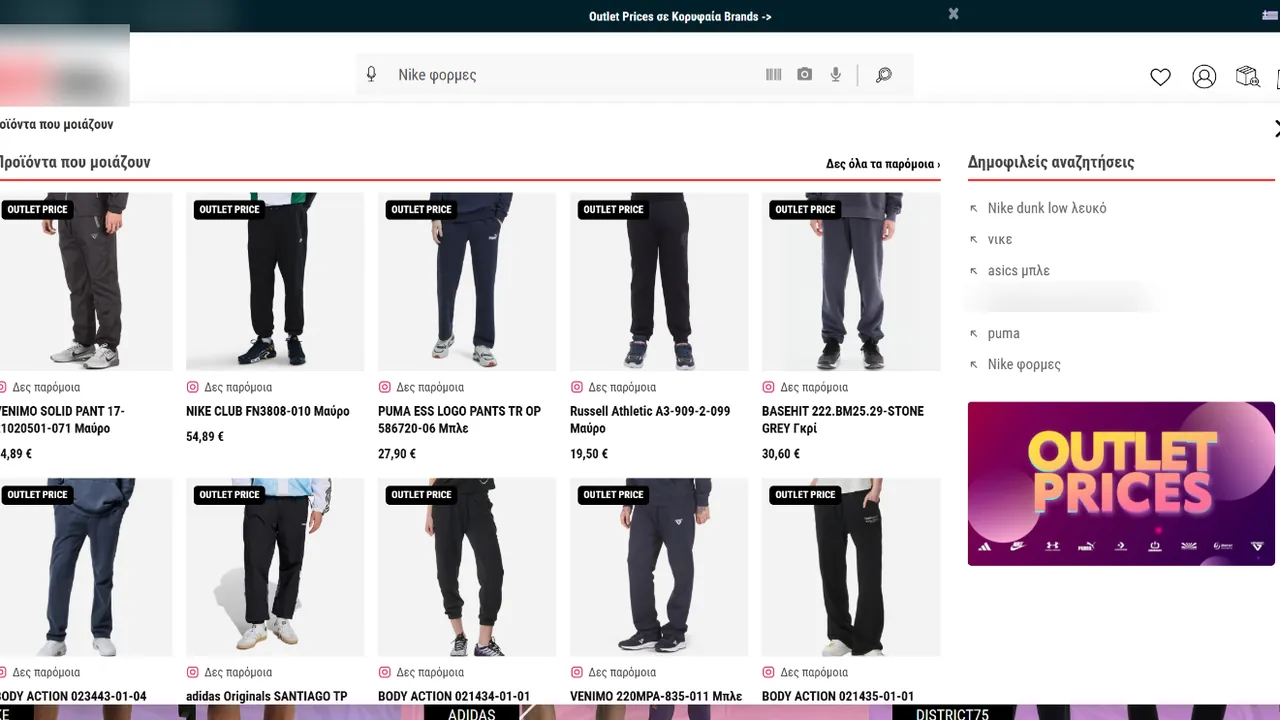Select popular search 'puma'
1280x720 pixels.
coord(1004,333)
